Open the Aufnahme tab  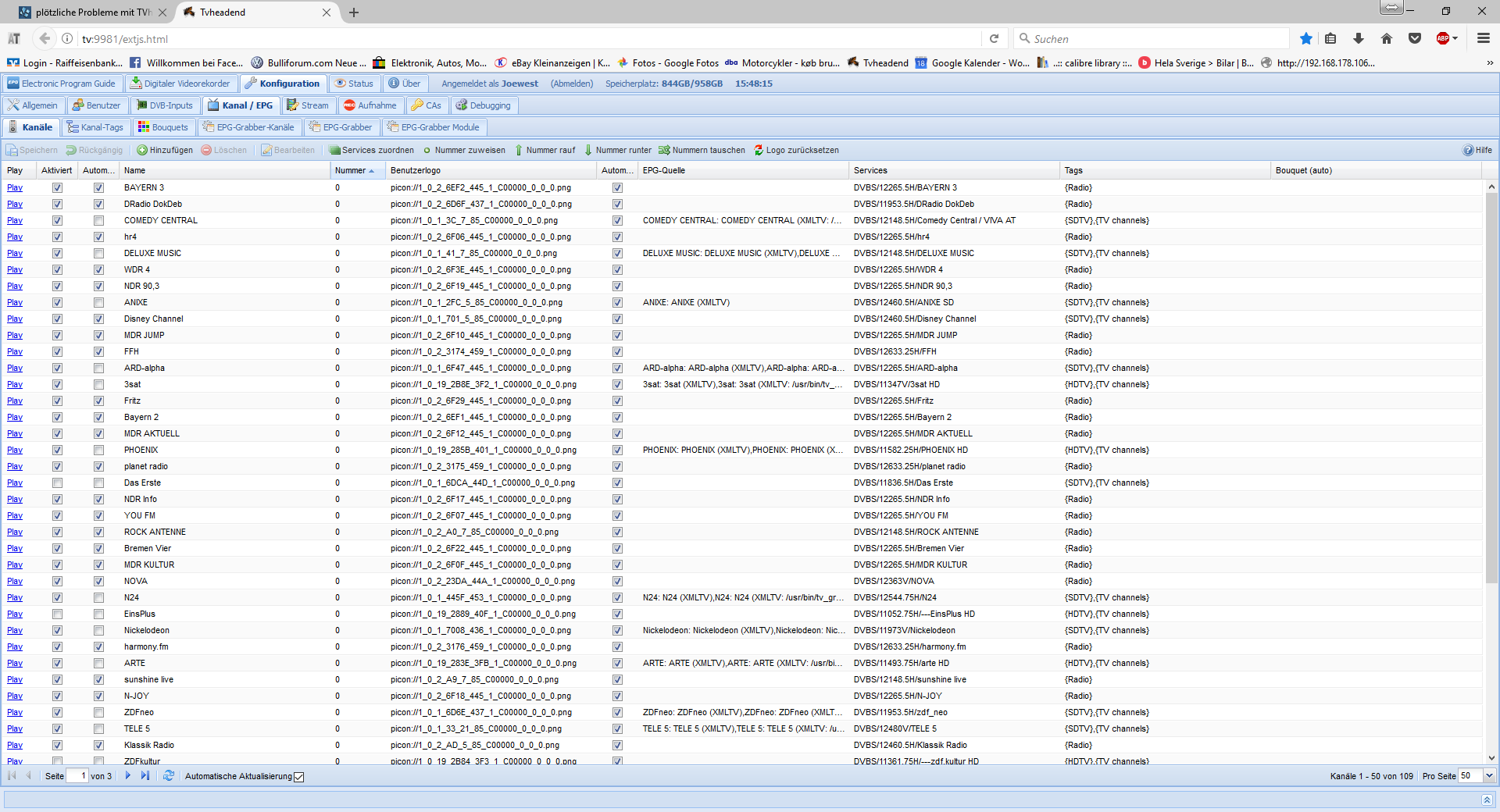point(370,105)
